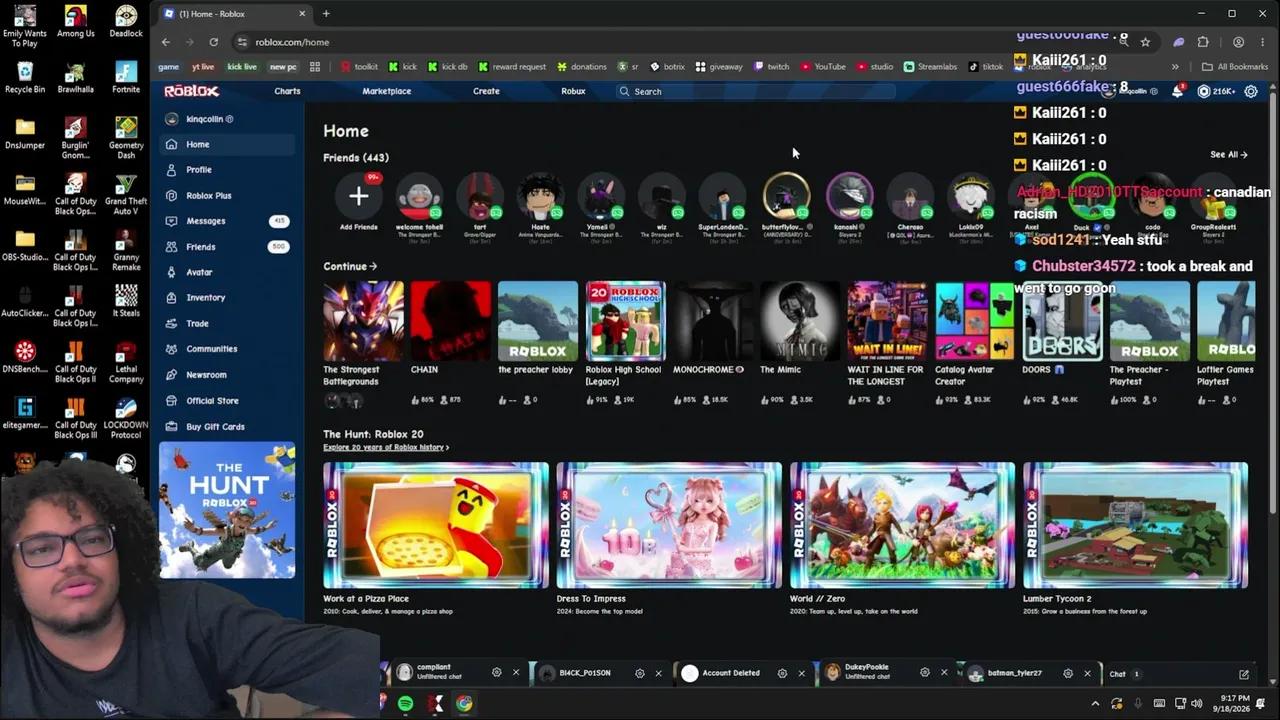The height and width of the screenshot is (720, 1280).
Task: Open The Mimic game thumbnail
Action: point(800,321)
